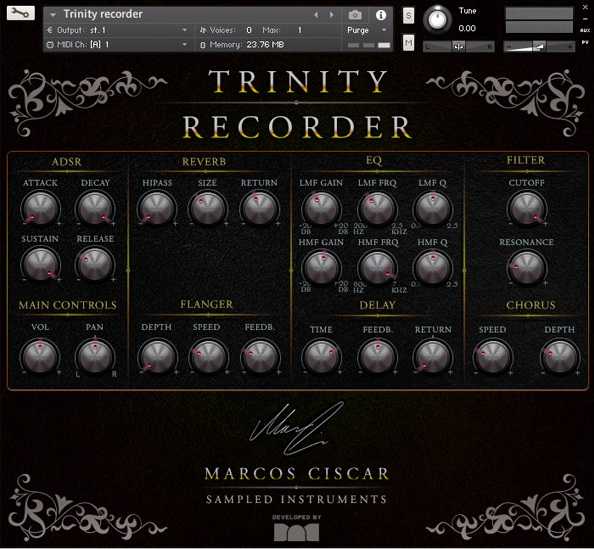The height and width of the screenshot is (549, 594).
Task: Click the aux button at right edge
Action: point(585,30)
